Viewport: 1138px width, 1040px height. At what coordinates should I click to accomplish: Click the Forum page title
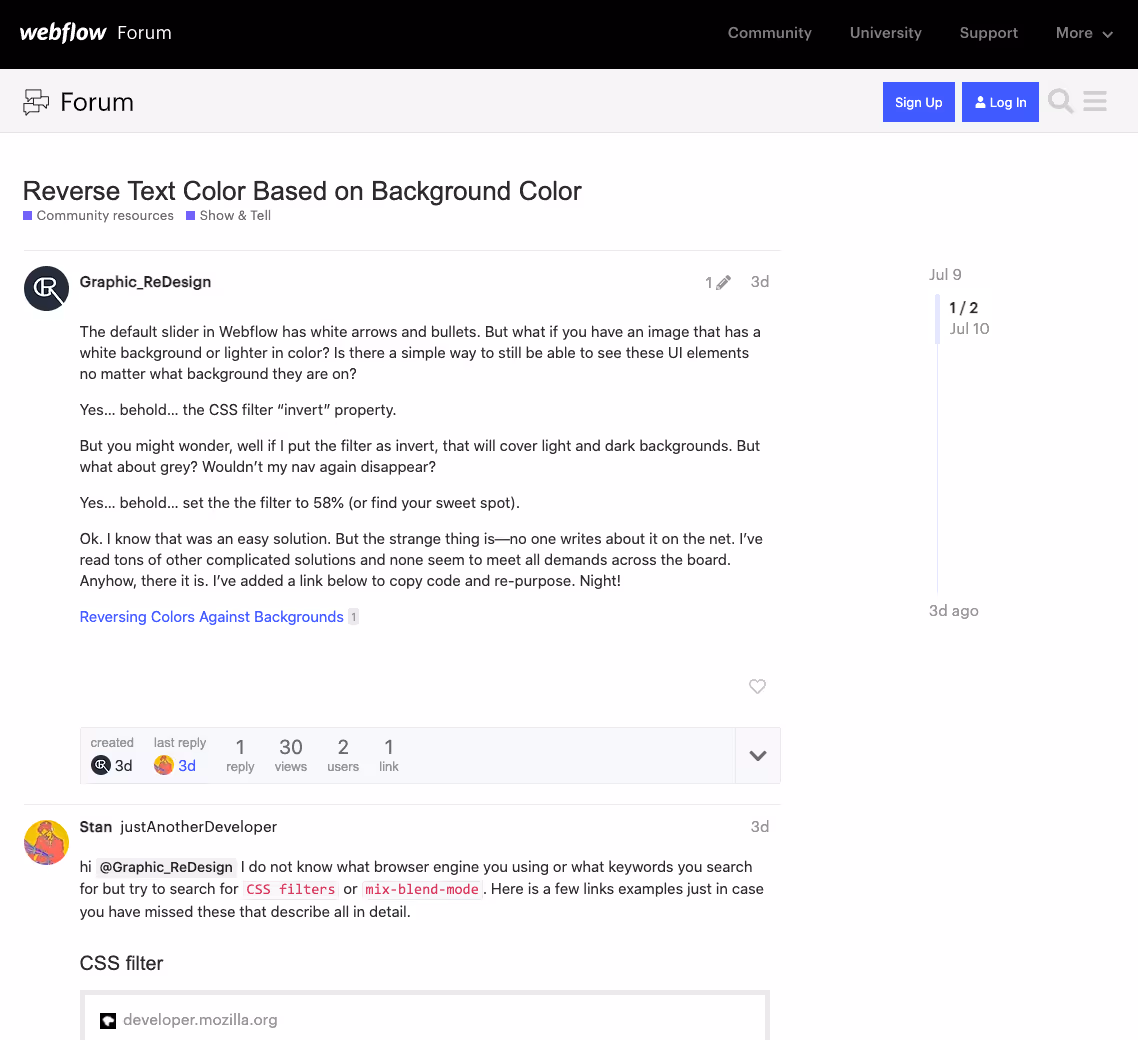tap(97, 102)
